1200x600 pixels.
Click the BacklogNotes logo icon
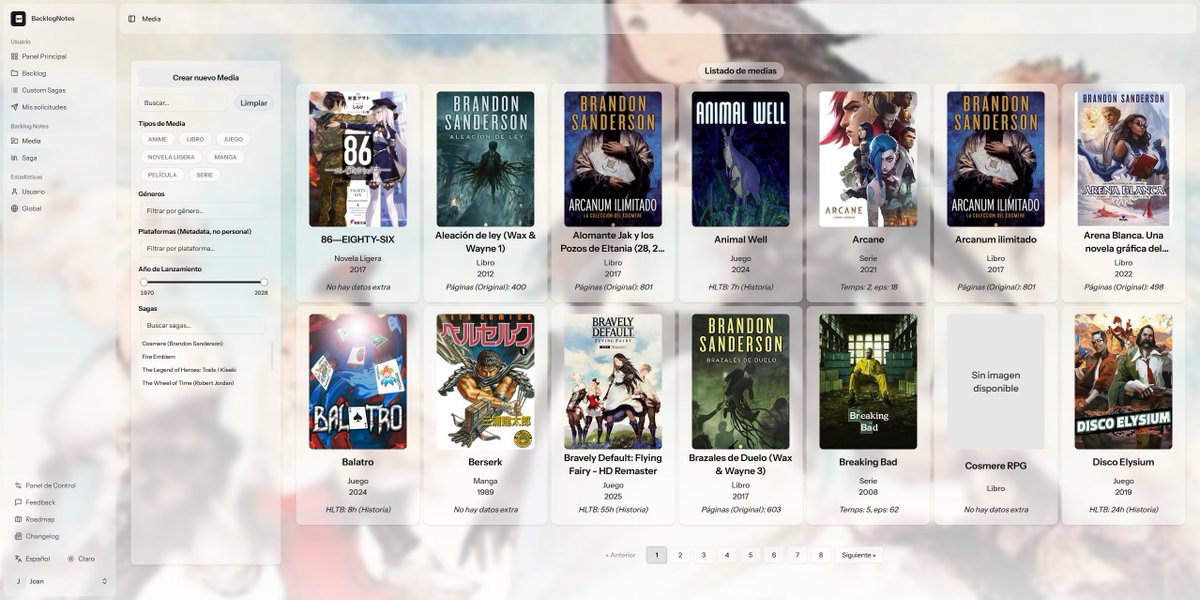18,18
